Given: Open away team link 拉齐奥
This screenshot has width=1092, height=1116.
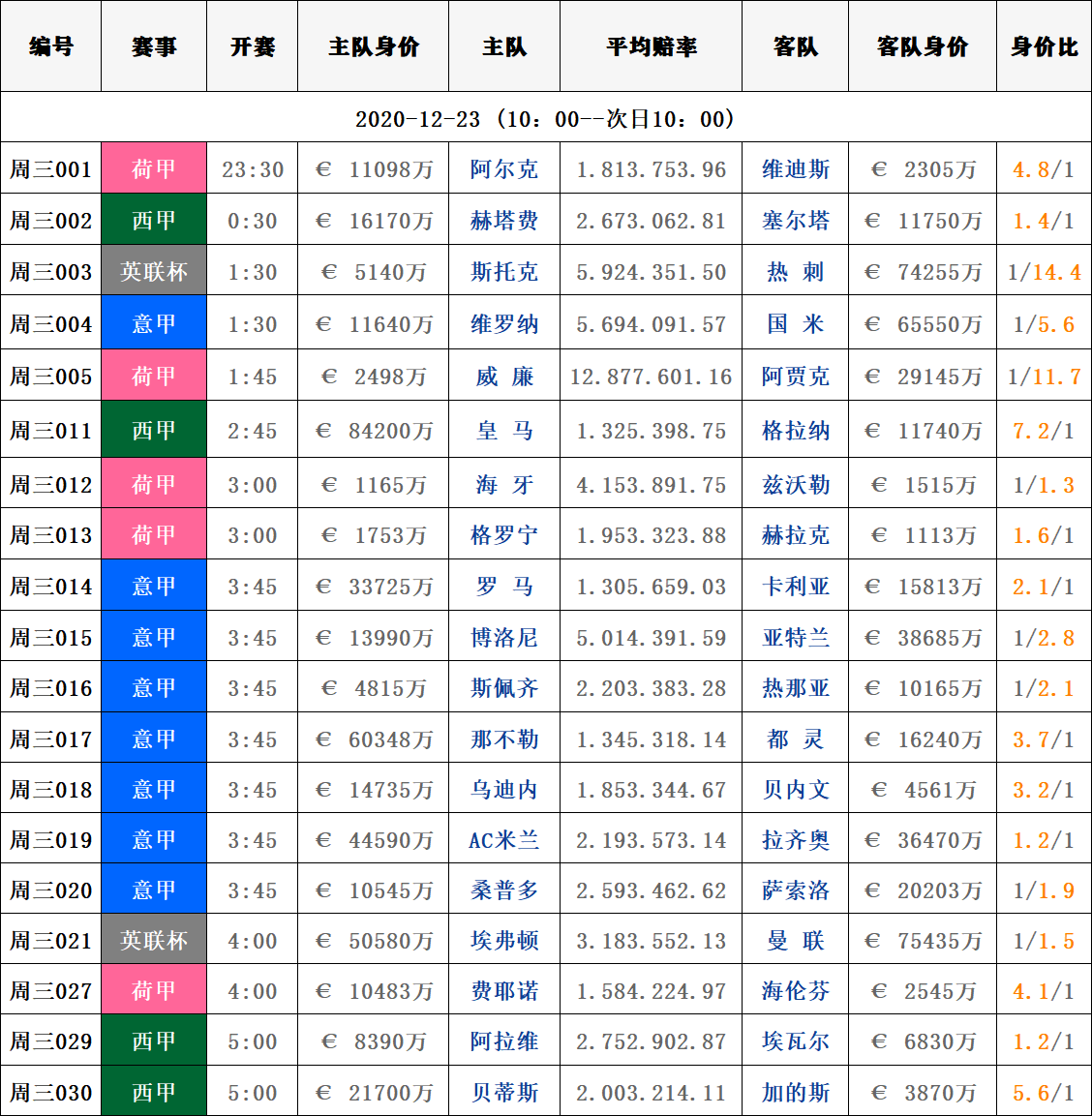Looking at the screenshot, I should (x=795, y=840).
